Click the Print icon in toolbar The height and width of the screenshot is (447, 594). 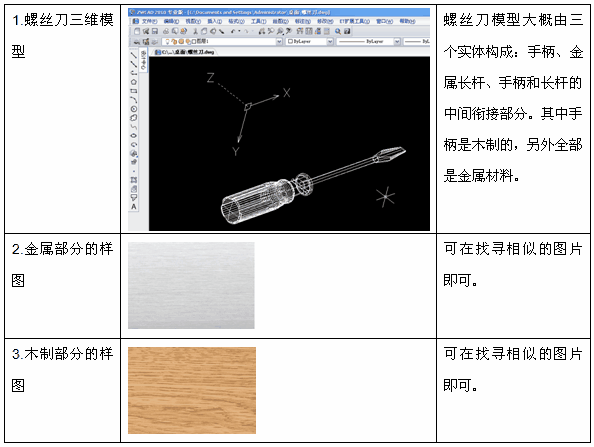(166, 31)
